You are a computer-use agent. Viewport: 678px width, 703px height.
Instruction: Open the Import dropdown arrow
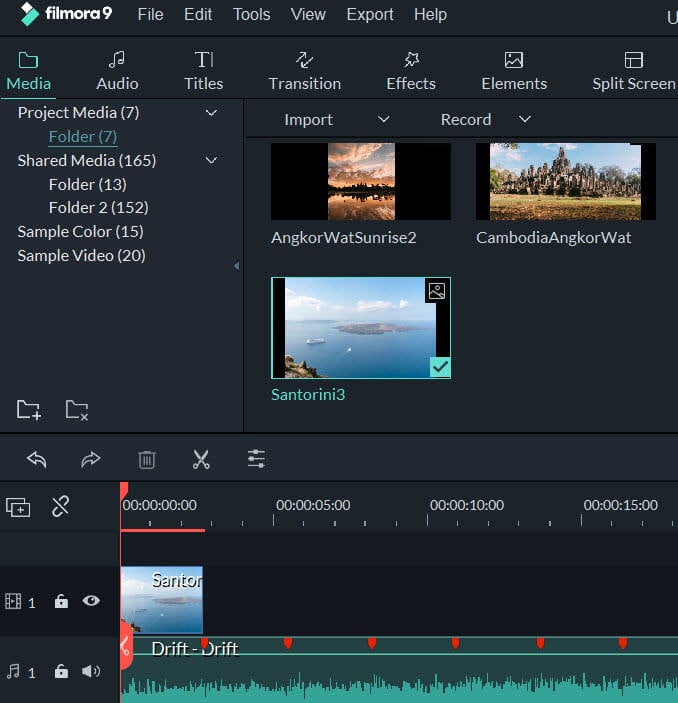point(383,119)
